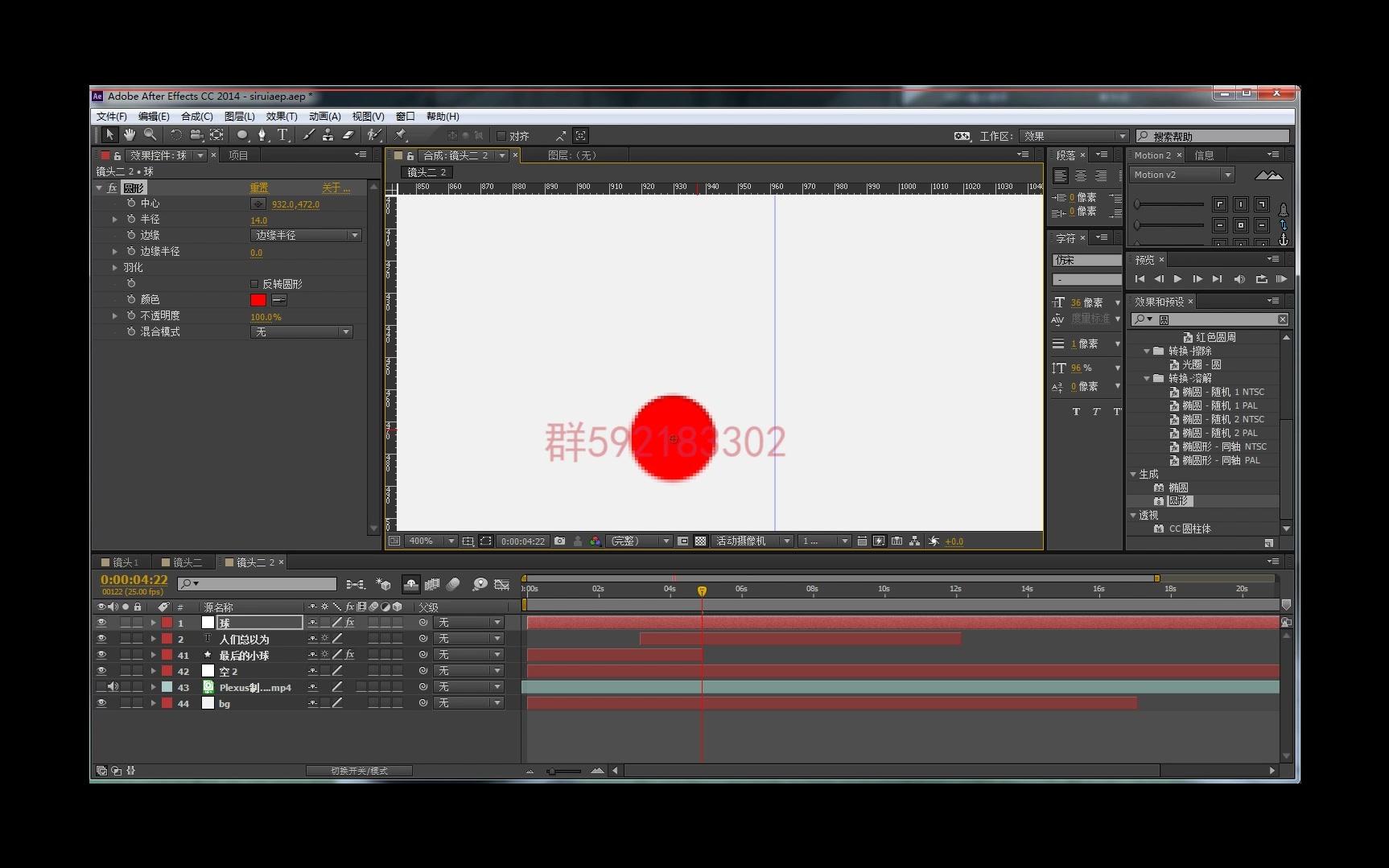Toggle transparency grid in the viewer
The width and height of the screenshot is (1389, 868).
pyautogui.click(x=701, y=541)
